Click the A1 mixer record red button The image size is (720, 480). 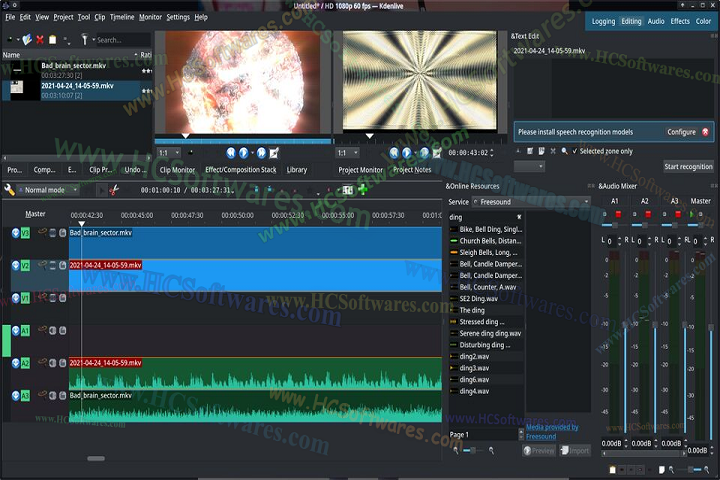tap(618, 214)
